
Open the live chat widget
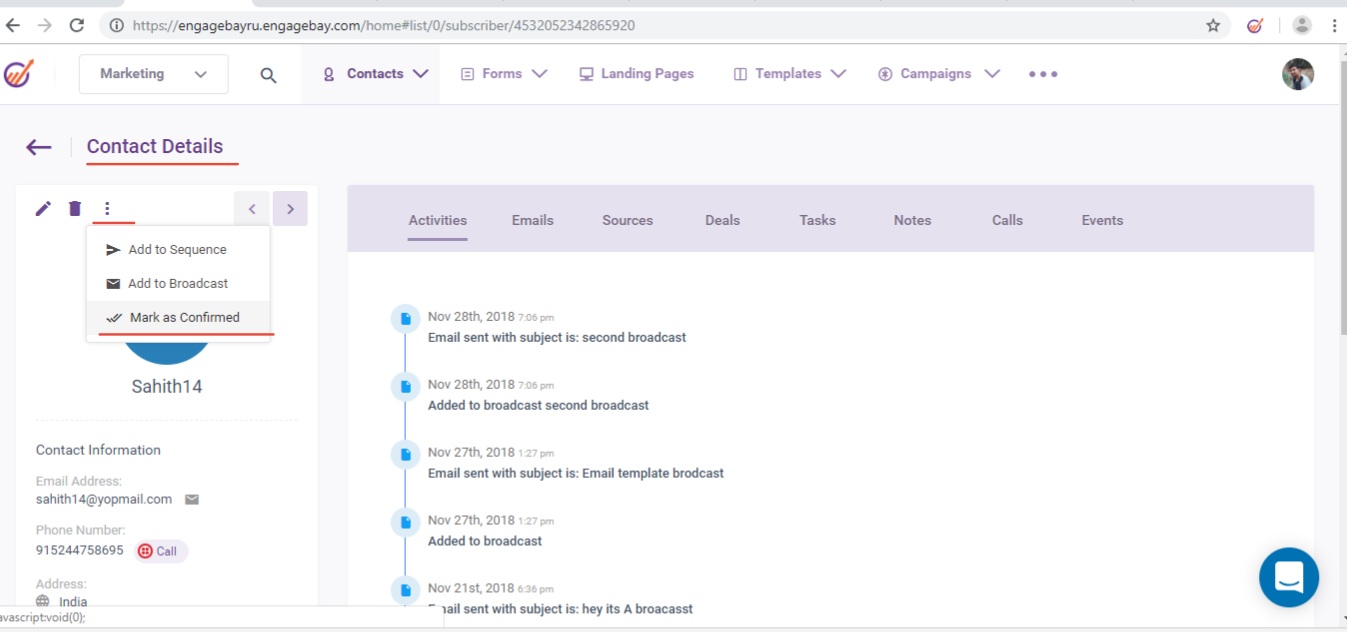click(1288, 577)
